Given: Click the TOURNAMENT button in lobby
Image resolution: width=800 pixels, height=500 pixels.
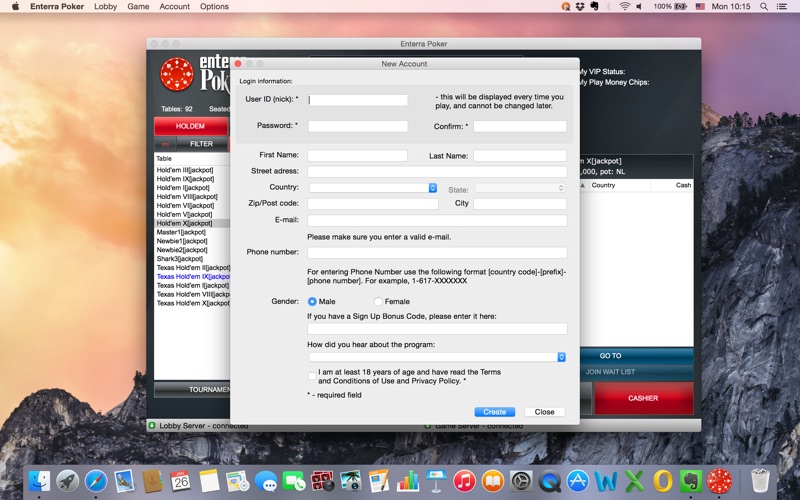Looking at the screenshot, I should pos(192,390).
